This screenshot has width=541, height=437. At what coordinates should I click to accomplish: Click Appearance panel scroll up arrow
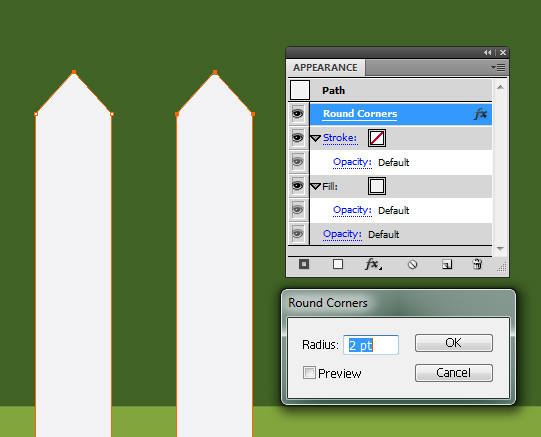(x=500, y=87)
